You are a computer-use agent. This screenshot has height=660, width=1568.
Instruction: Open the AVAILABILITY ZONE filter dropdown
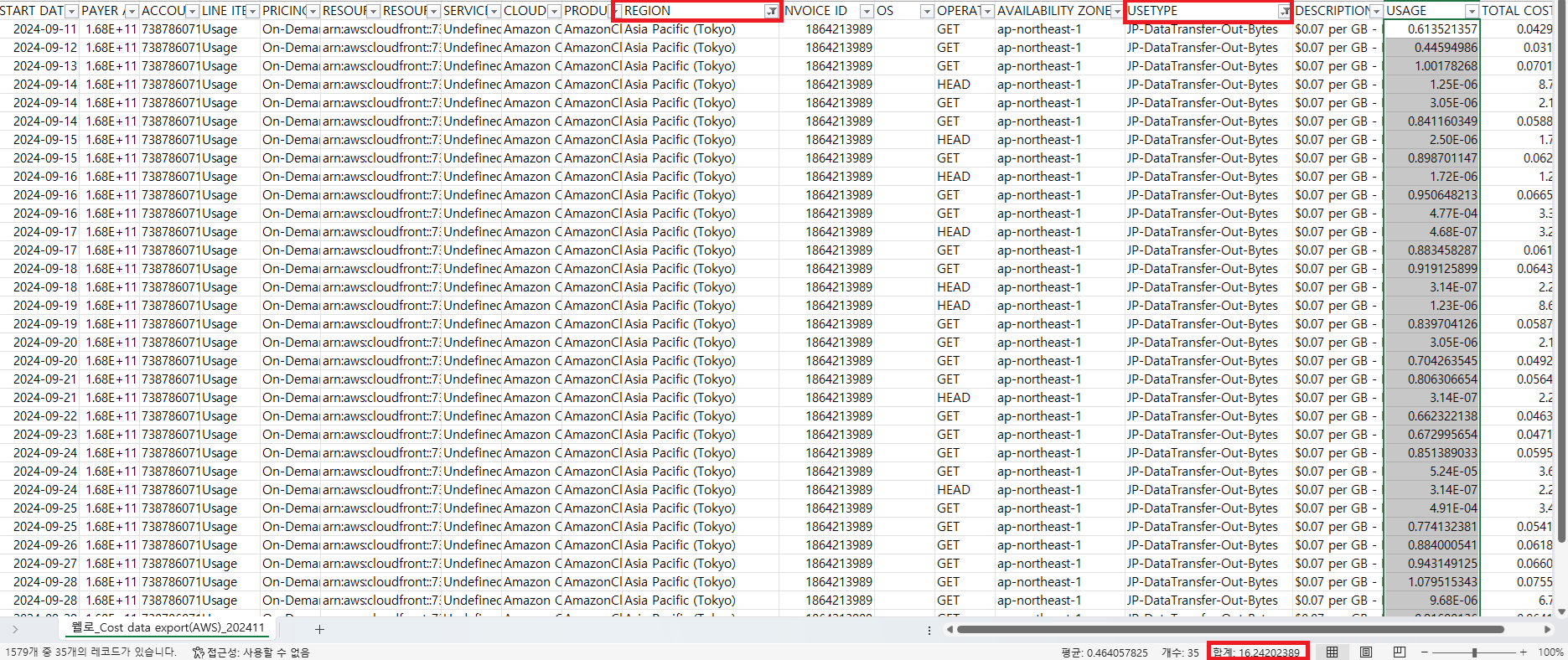click(x=1117, y=11)
